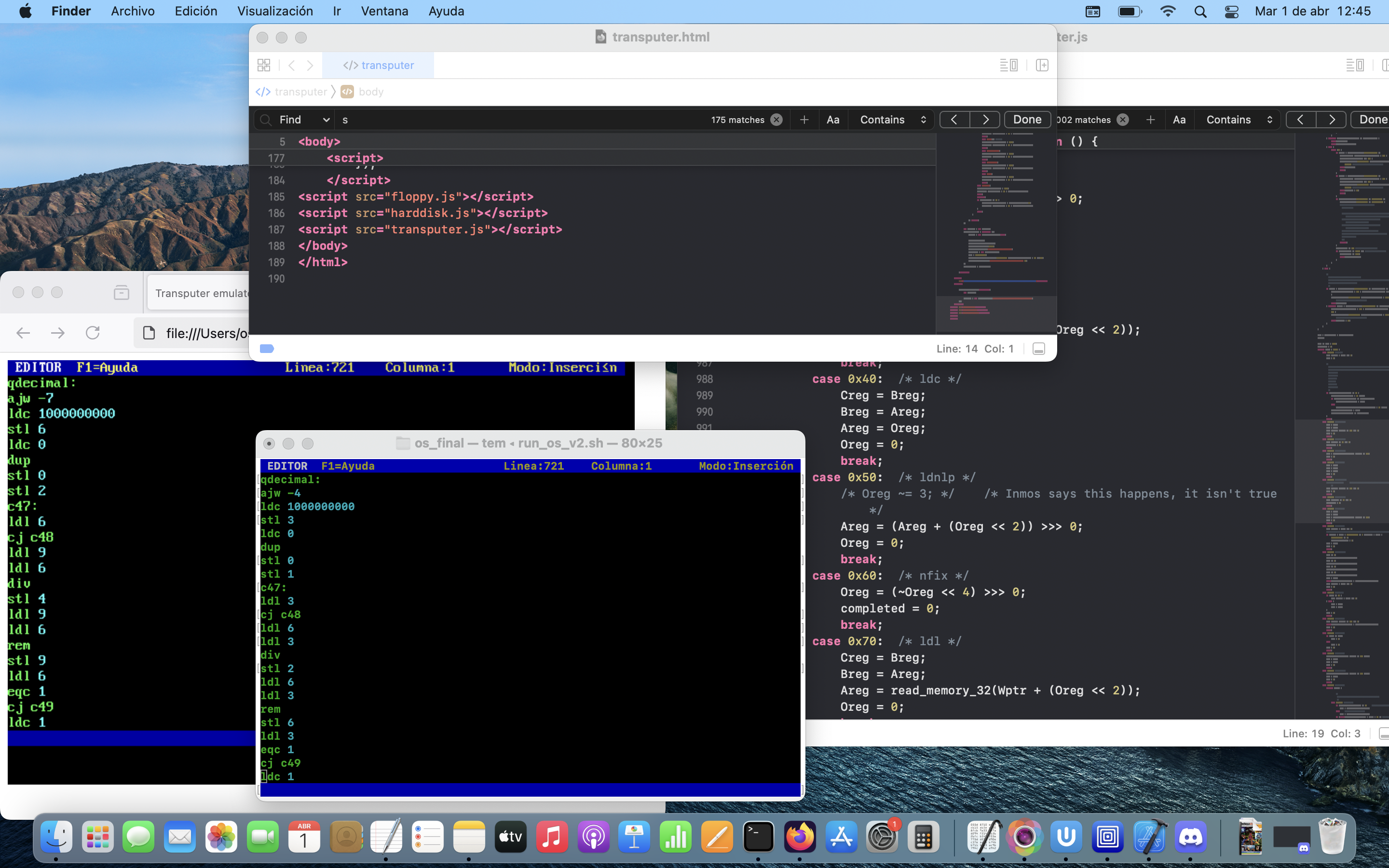The width and height of the screenshot is (1389, 868).
Task: Open Terminal in the dock
Action: [759, 837]
